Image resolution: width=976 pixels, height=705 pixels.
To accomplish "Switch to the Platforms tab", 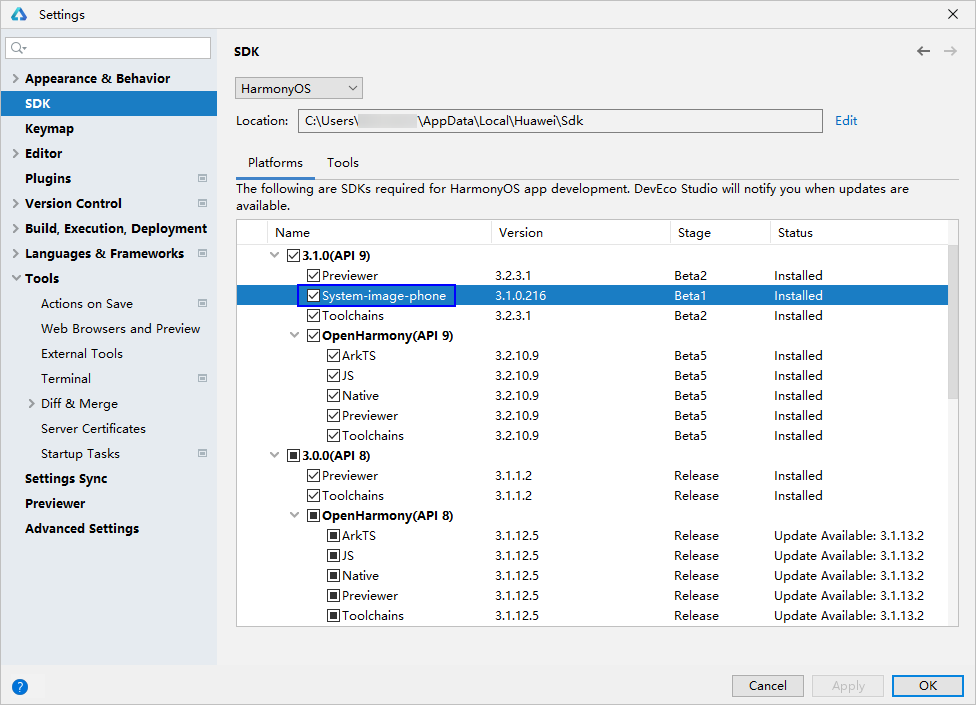I will click(275, 163).
